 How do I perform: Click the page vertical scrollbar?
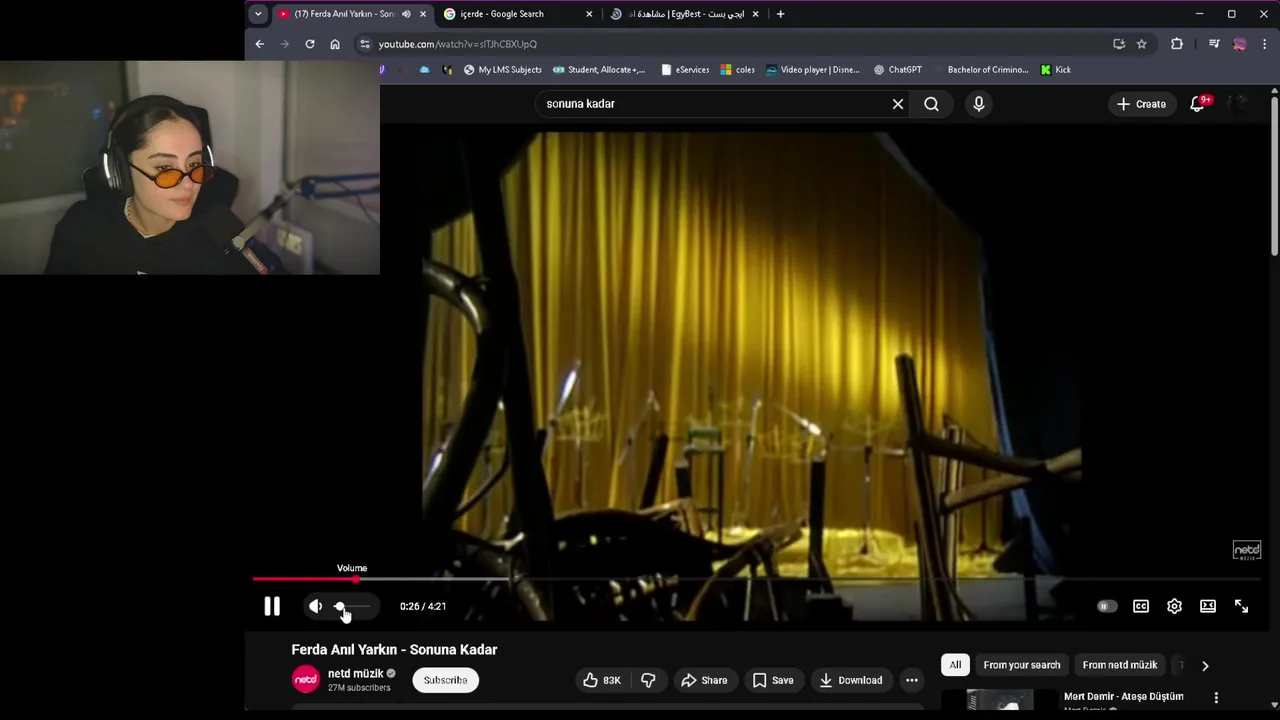pyautogui.click(x=1274, y=175)
